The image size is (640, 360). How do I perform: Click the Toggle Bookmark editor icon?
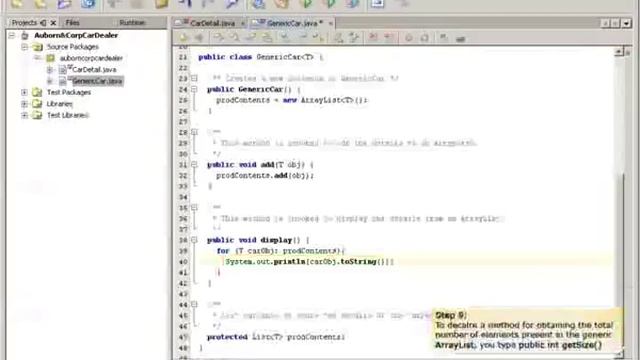coord(318,38)
